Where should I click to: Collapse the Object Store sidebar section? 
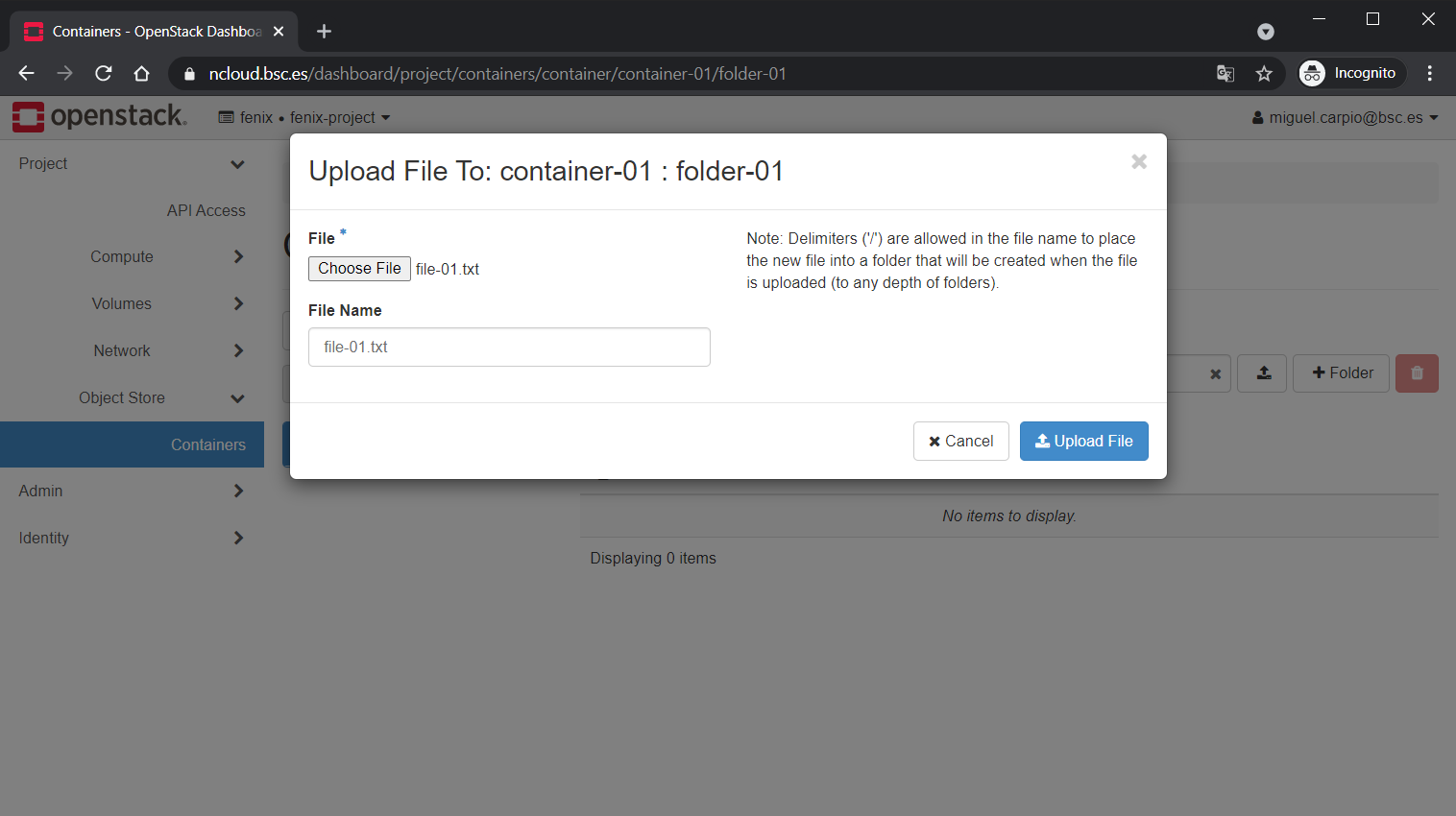point(132,397)
